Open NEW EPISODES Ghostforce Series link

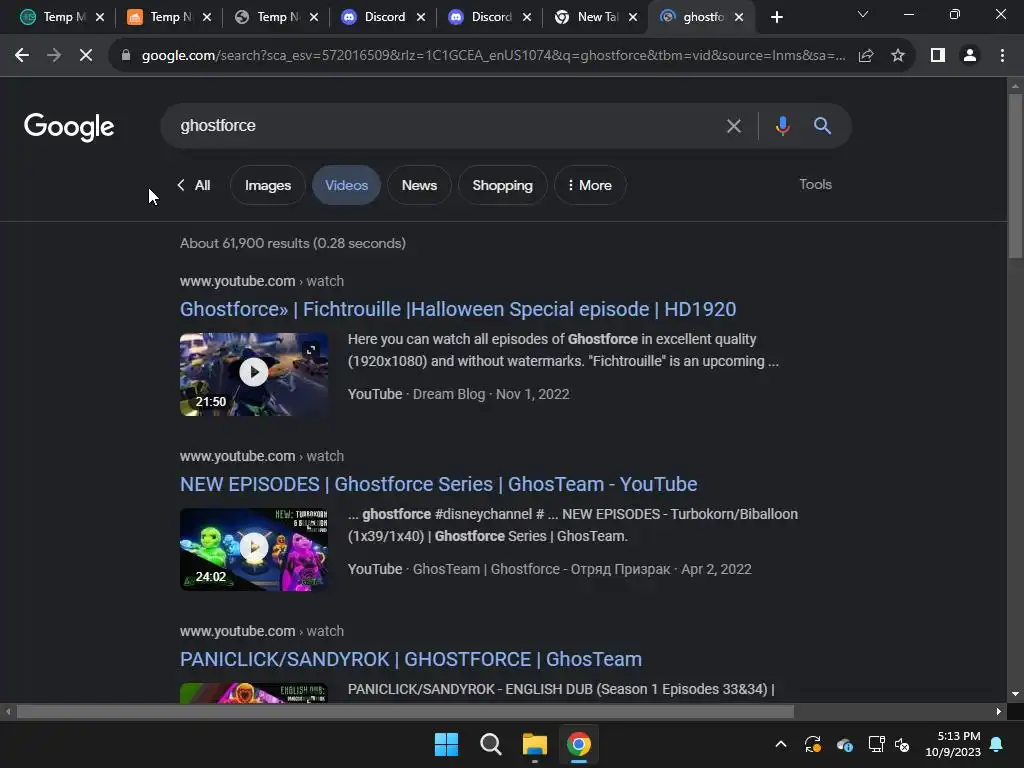click(438, 484)
